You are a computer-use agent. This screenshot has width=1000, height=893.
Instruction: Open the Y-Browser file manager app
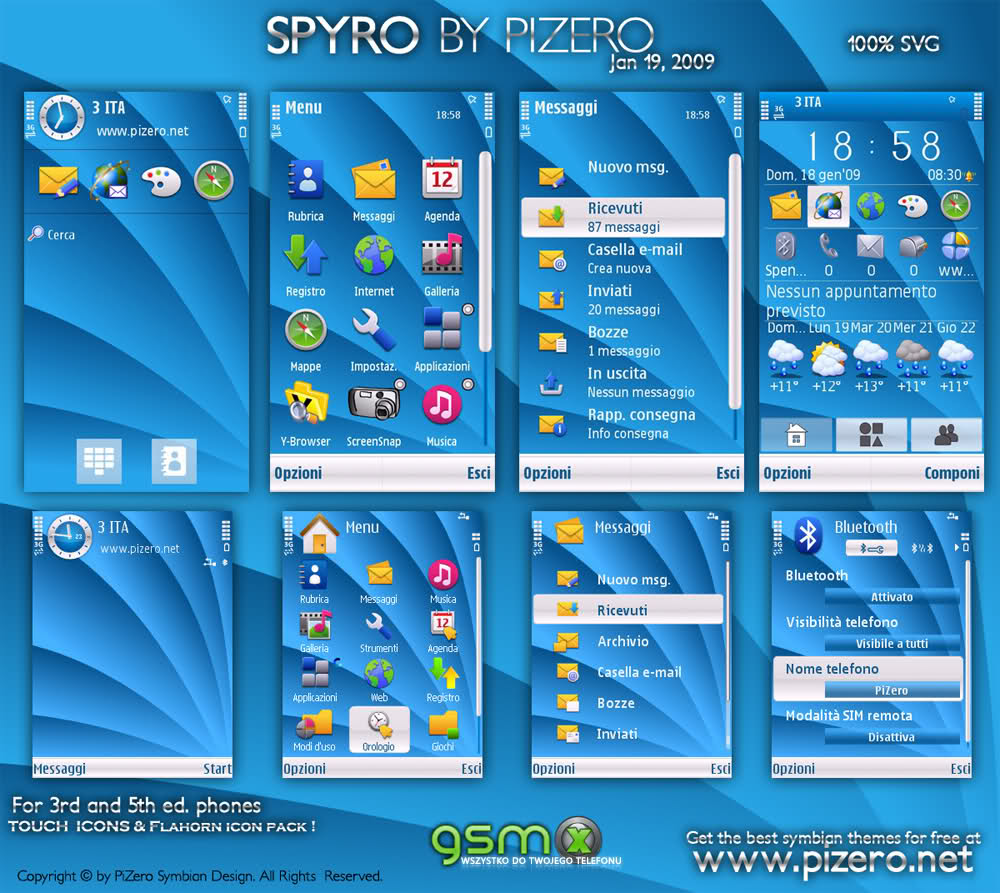coord(305,403)
